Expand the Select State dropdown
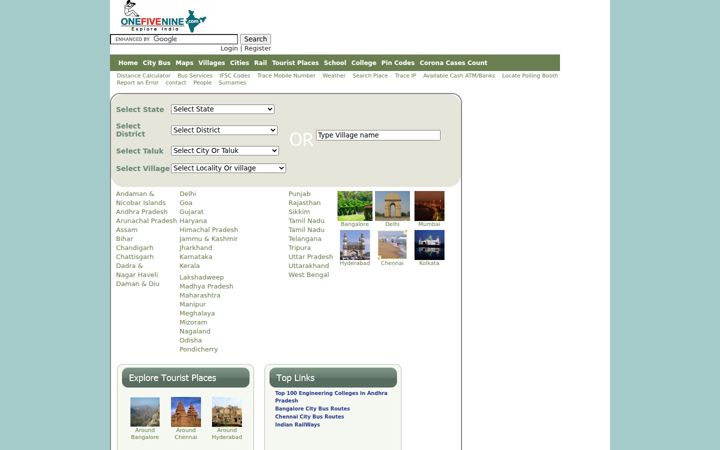Image resolution: width=720 pixels, height=450 pixels. tap(223, 109)
